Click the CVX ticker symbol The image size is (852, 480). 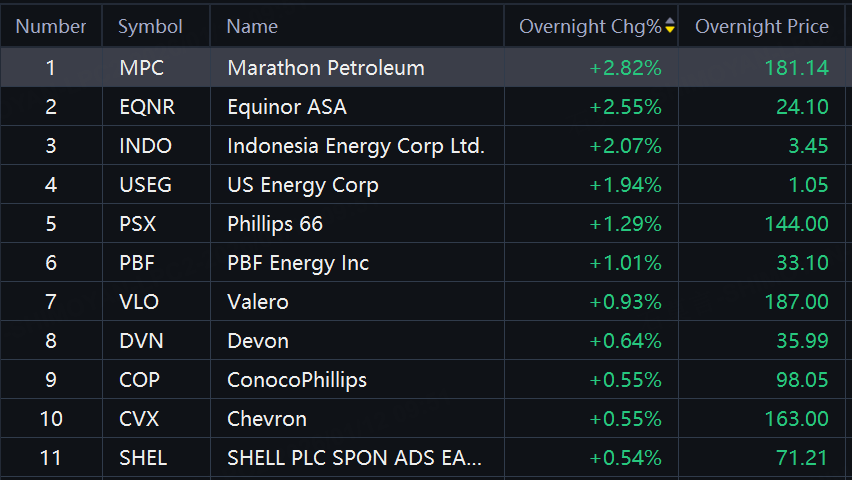[x=139, y=419]
